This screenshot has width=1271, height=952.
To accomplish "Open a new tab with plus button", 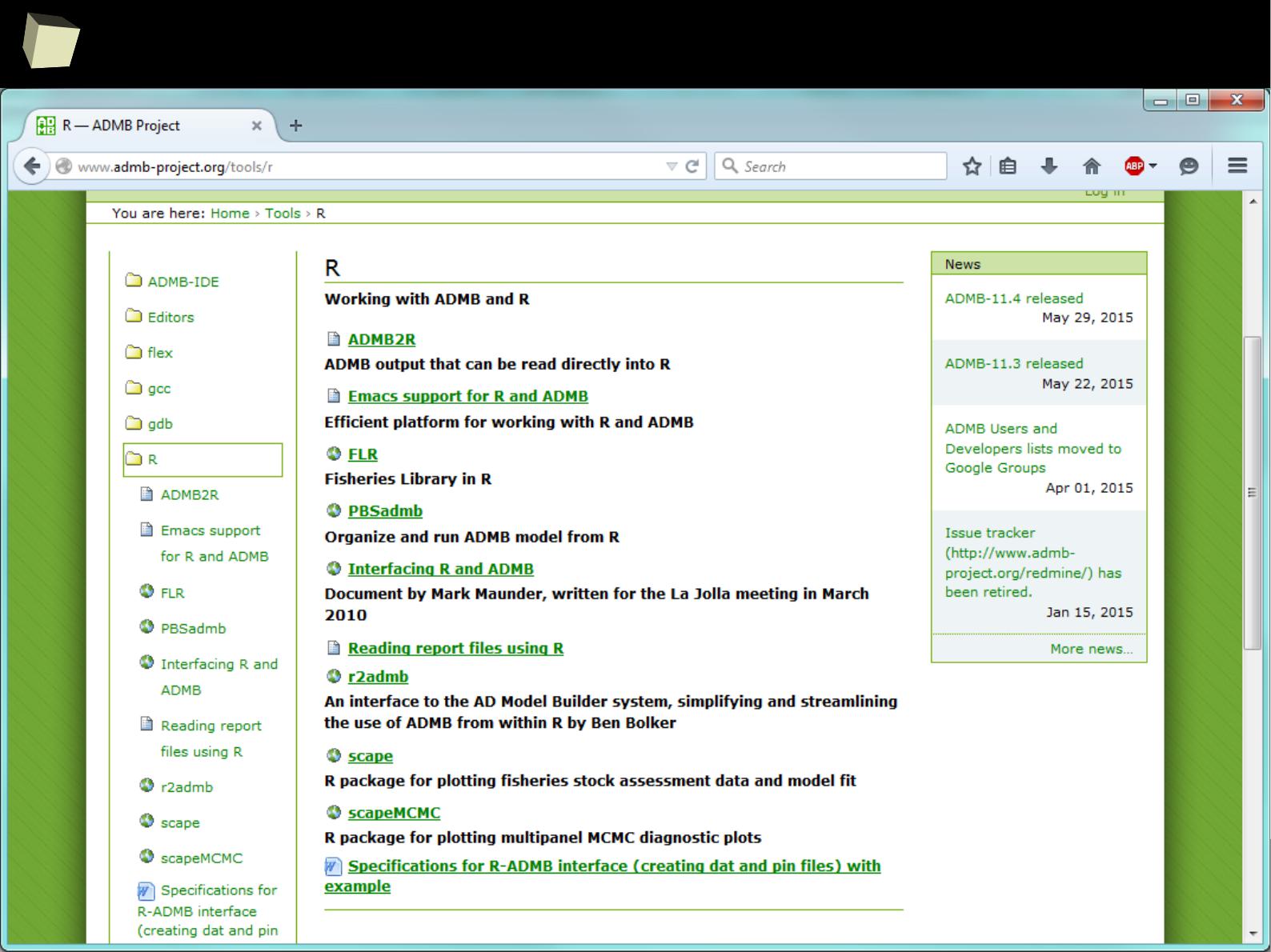I will [295, 126].
